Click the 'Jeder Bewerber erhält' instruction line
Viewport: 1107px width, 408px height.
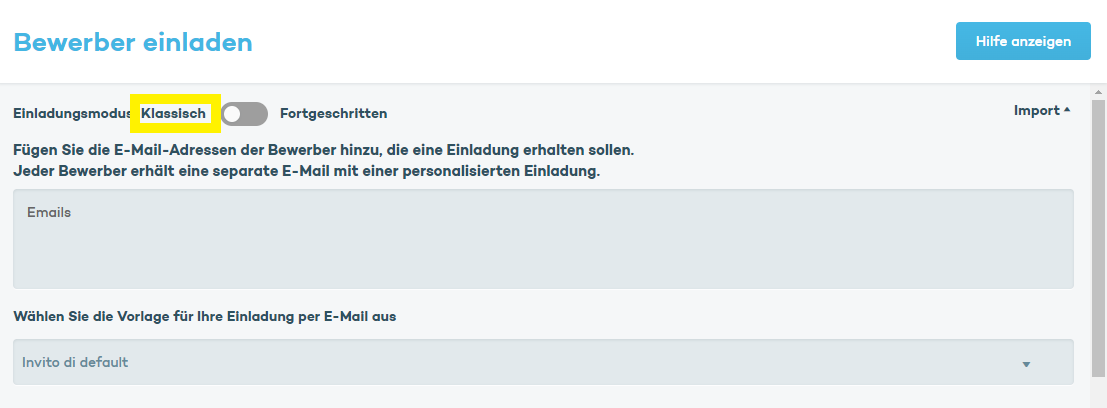(306, 171)
